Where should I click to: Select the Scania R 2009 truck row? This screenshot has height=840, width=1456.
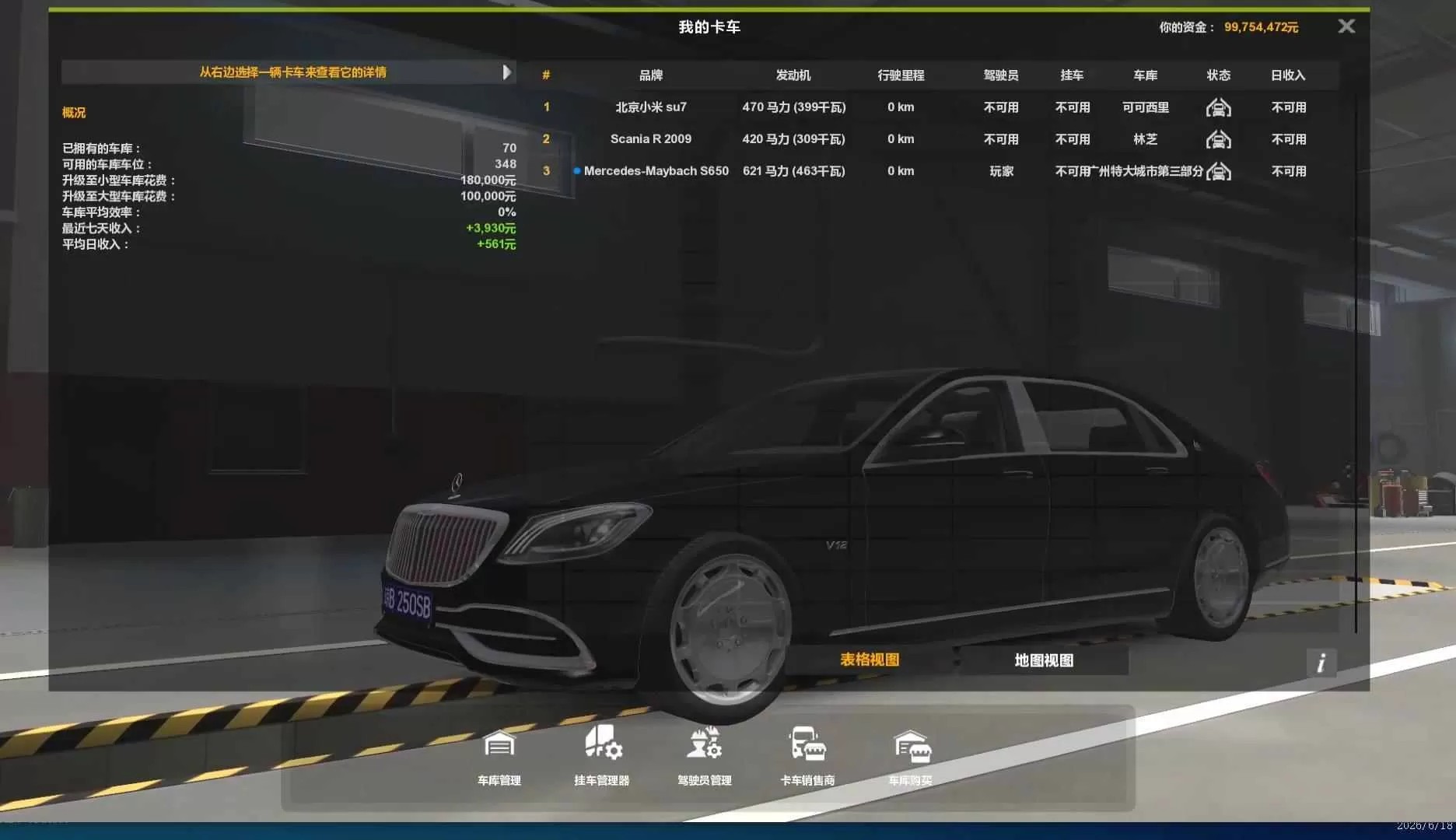[936, 139]
